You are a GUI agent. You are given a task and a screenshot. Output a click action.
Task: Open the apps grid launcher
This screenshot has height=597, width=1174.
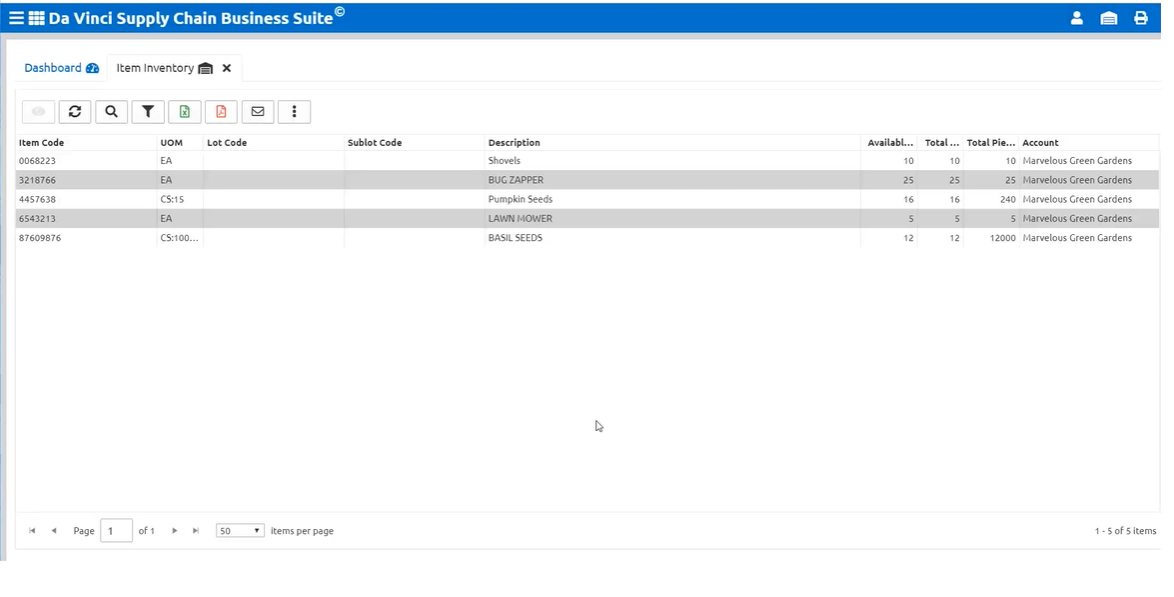(x=36, y=18)
